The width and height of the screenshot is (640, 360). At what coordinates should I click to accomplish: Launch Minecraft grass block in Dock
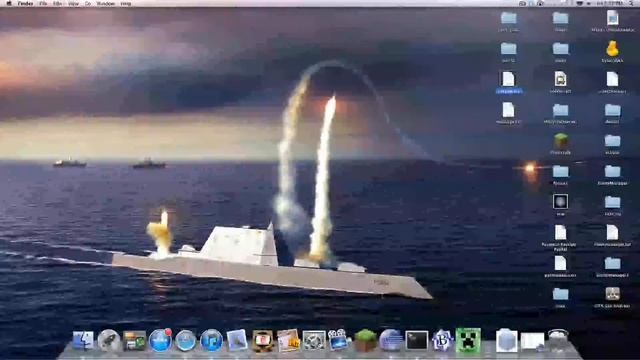(x=365, y=341)
